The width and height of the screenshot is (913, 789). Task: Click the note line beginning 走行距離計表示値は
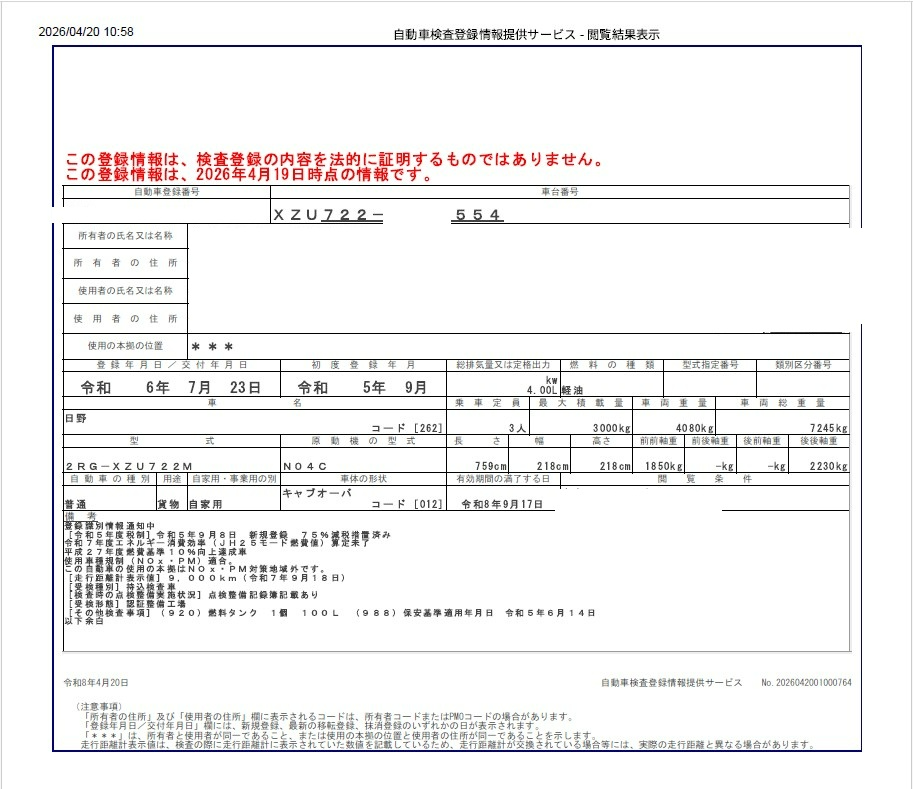pos(447,744)
